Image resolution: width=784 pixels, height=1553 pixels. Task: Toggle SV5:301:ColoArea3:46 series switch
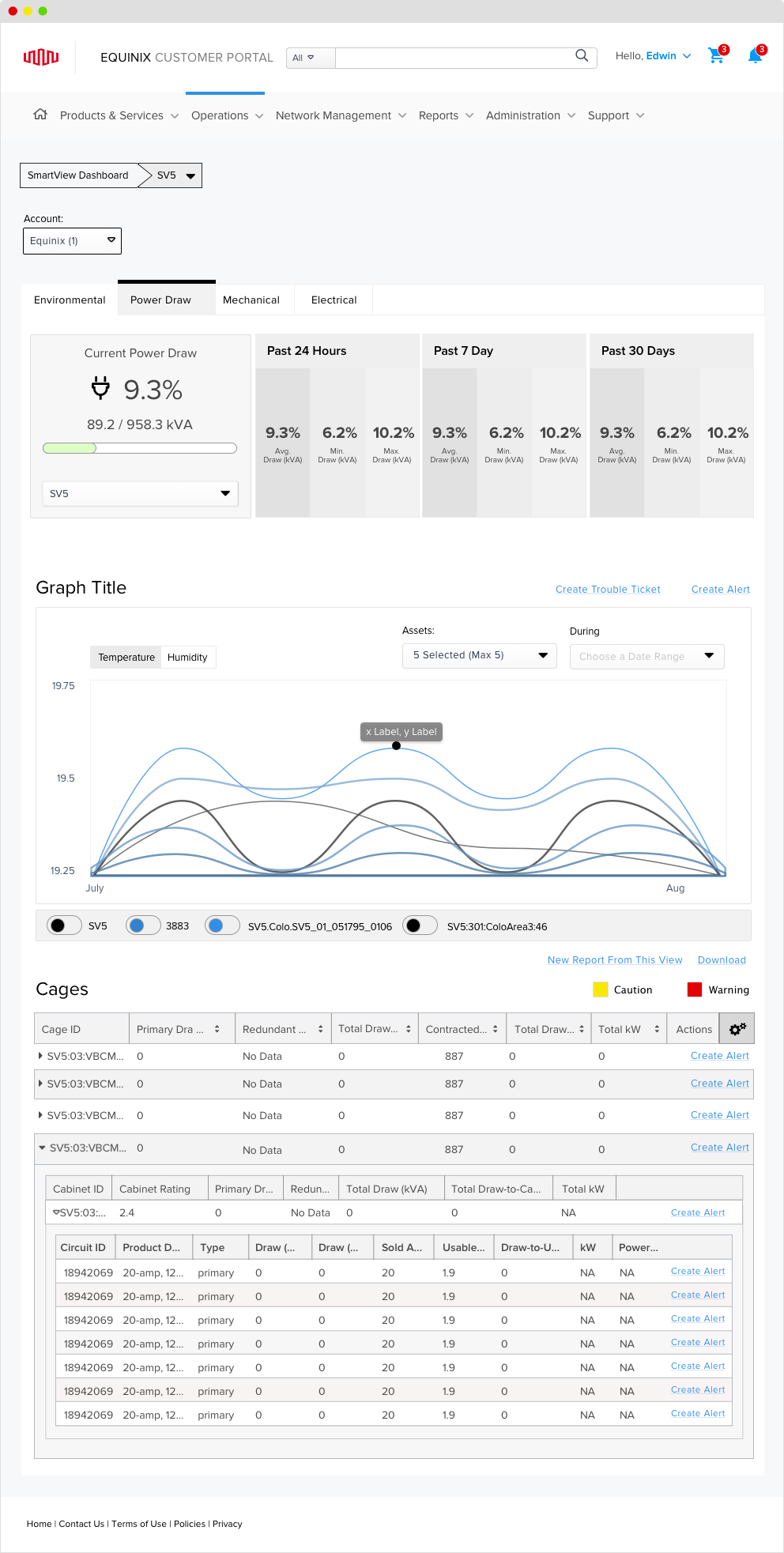click(420, 925)
